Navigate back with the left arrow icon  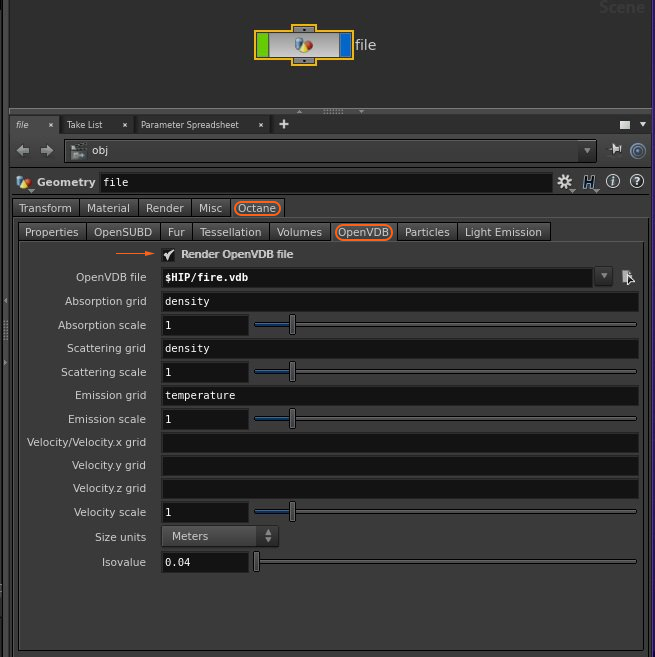24,151
